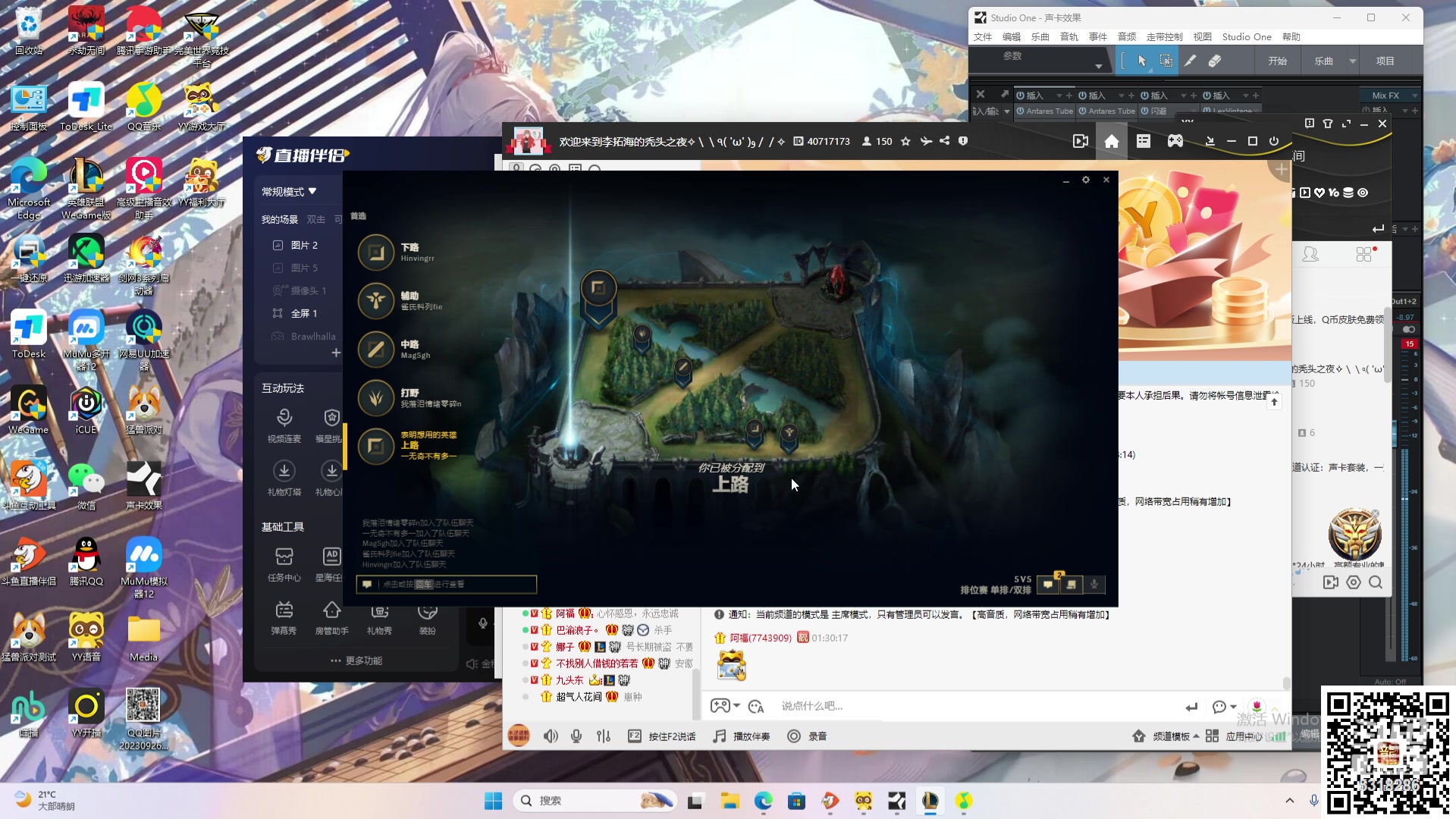Open 微信 desktop shortcut
The image size is (1456, 819).
pyautogui.click(x=86, y=485)
